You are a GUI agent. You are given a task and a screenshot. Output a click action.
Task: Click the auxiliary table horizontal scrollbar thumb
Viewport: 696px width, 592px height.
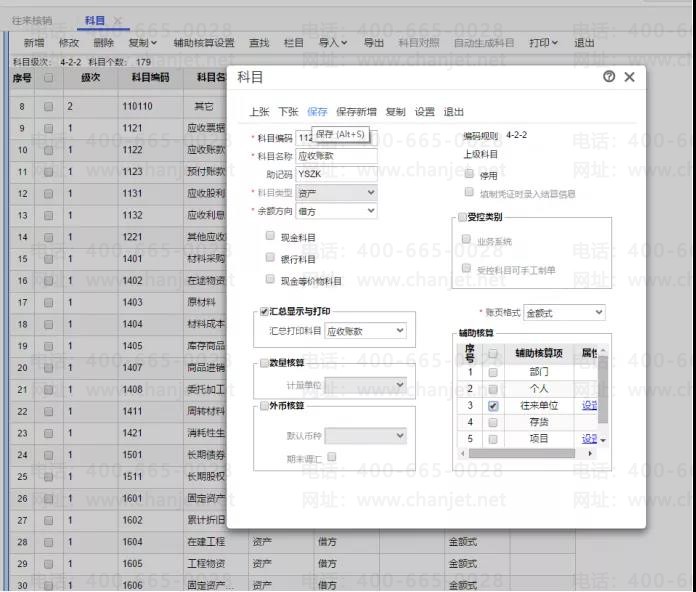(x=522, y=453)
